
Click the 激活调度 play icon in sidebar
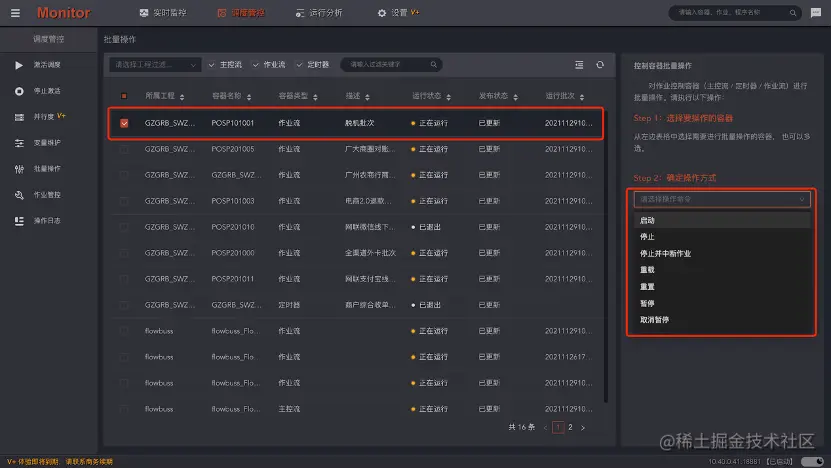point(19,65)
